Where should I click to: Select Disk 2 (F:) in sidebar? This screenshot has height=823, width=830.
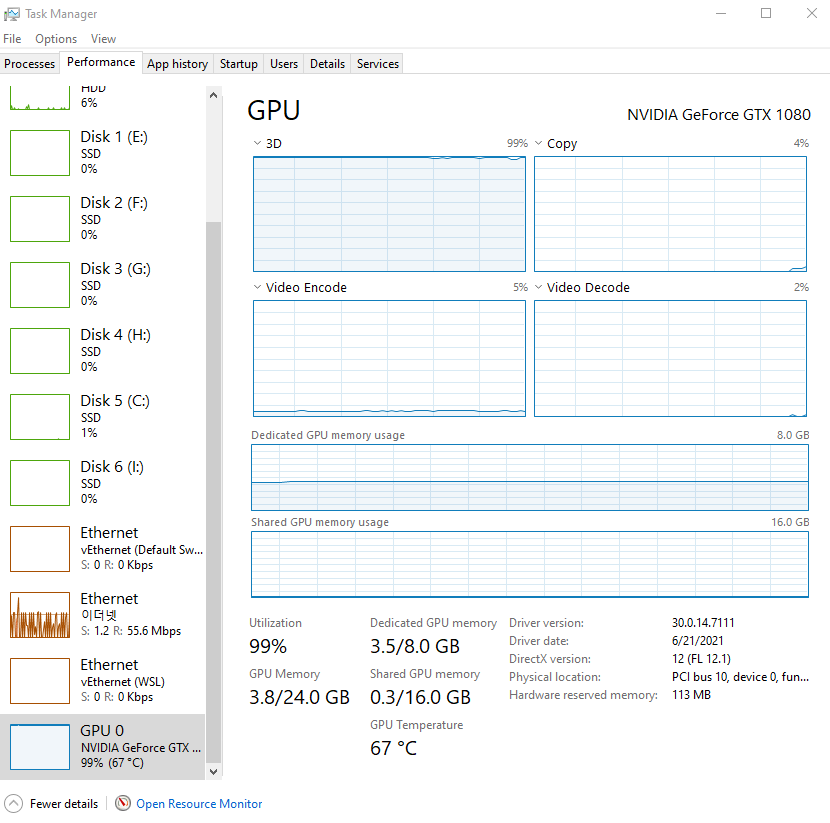tap(103, 219)
